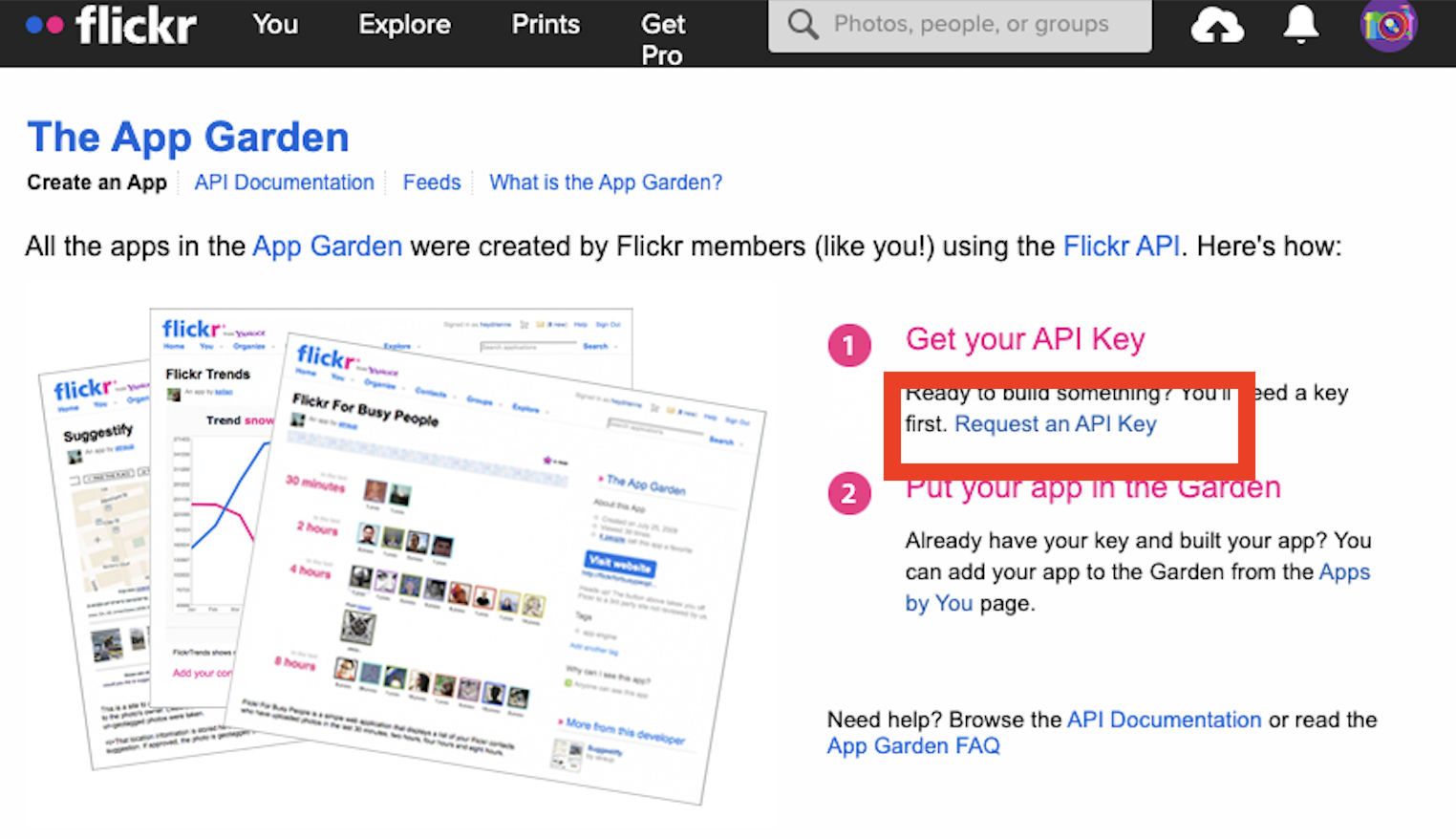The width and height of the screenshot is (1456, 839).
Task: Click The App Garden heading
Action: pyautogui.click(x=188, y=138)
